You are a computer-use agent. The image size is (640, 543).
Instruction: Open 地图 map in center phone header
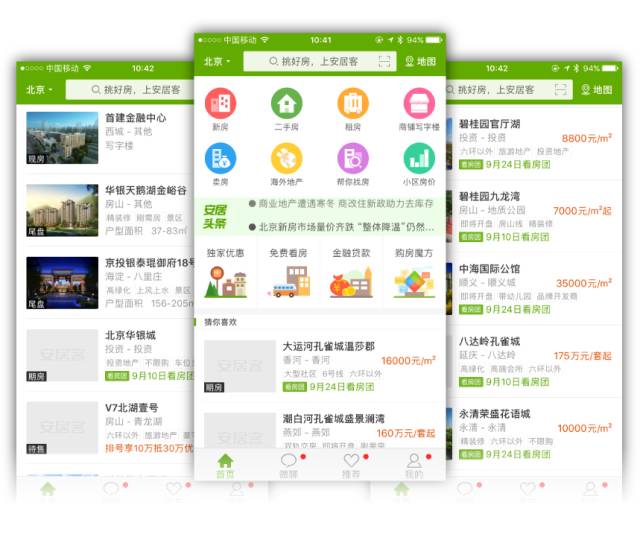click(x=421, y=62)
